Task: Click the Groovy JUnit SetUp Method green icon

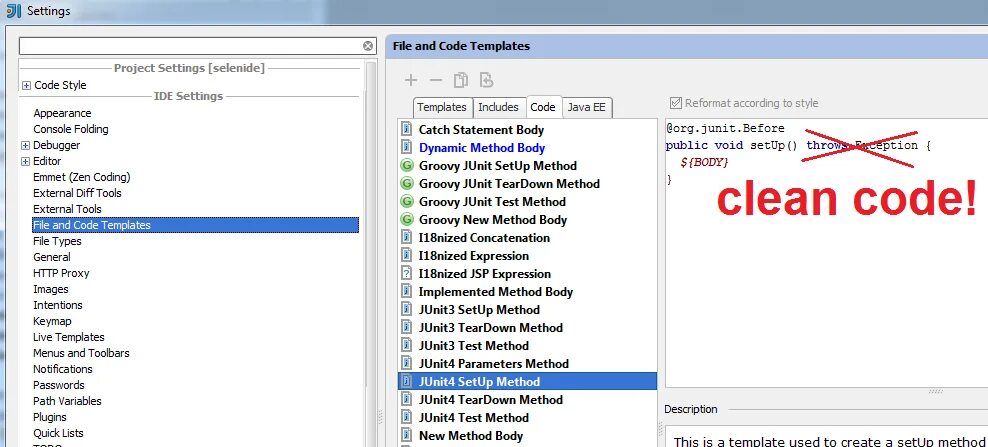Action: [x=406, y=166]
